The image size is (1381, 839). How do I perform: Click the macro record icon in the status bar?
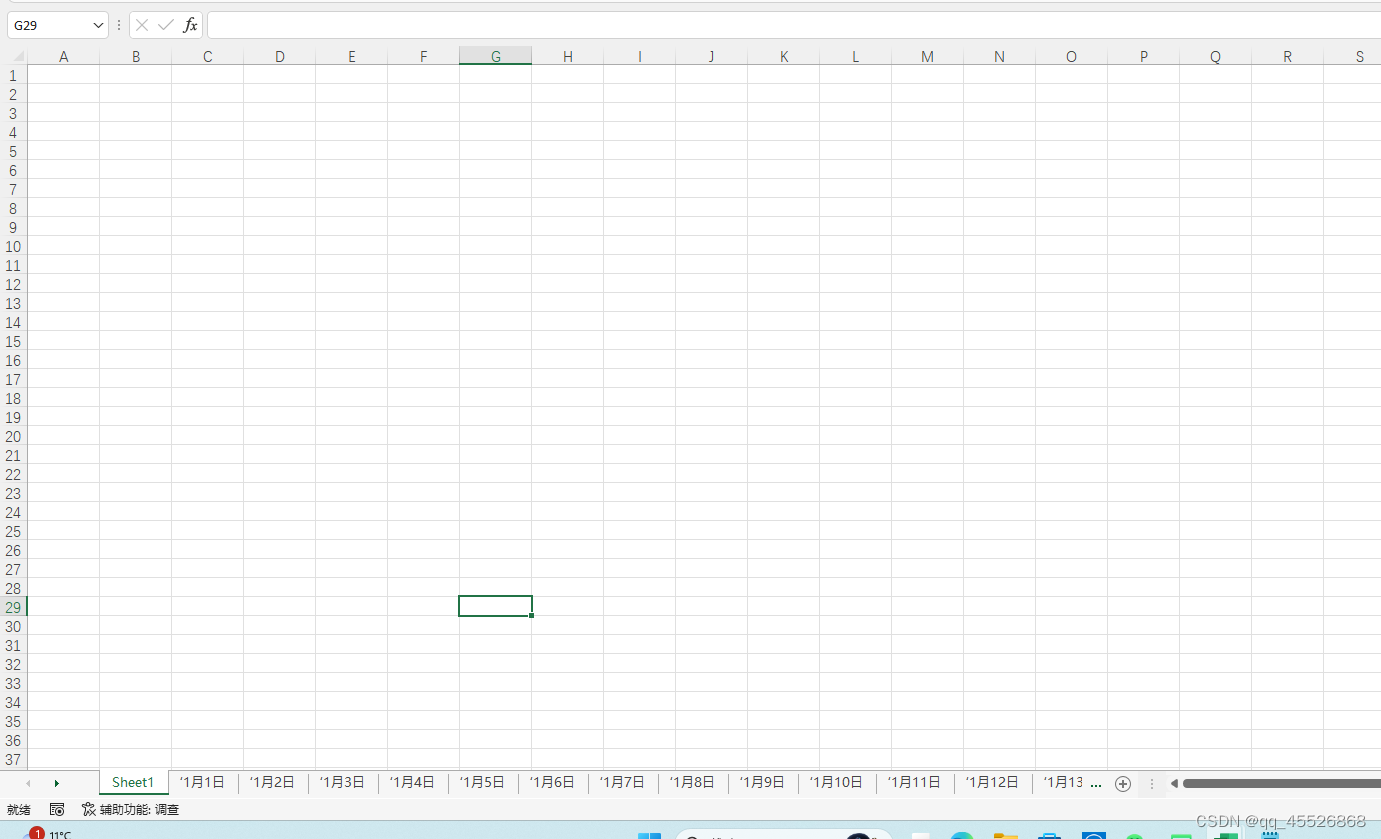[x=57, y=809]
